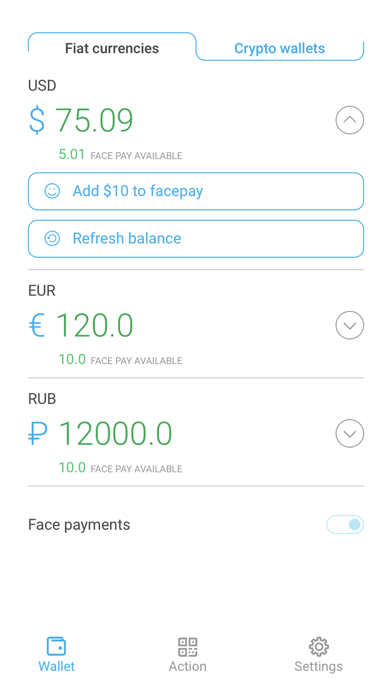Screen dimensions: 392x696
Task: Click the 120.0 EUR balance amount
Action: pos(95,325)
